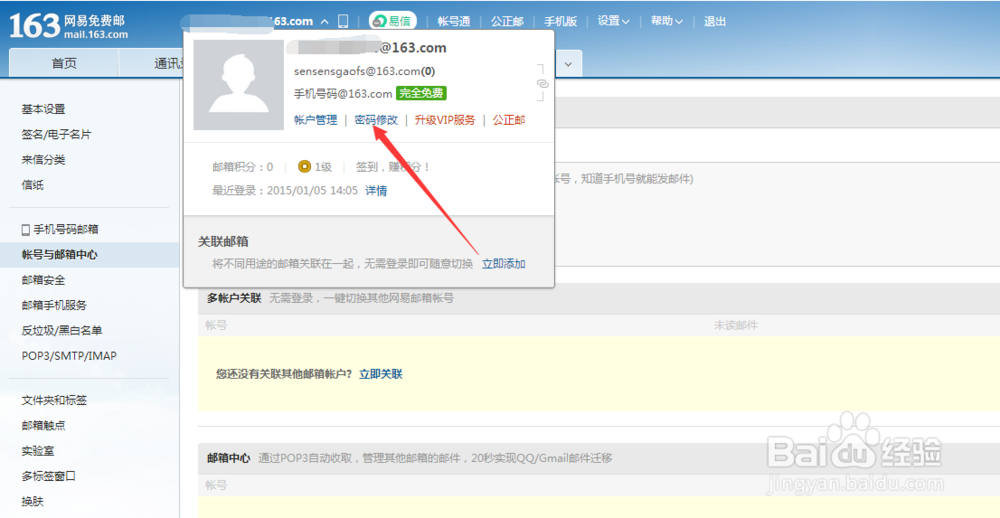Open 基本设置 in sidebar
The height and width of the screenshot is (518, 1000).
[43, 109]
